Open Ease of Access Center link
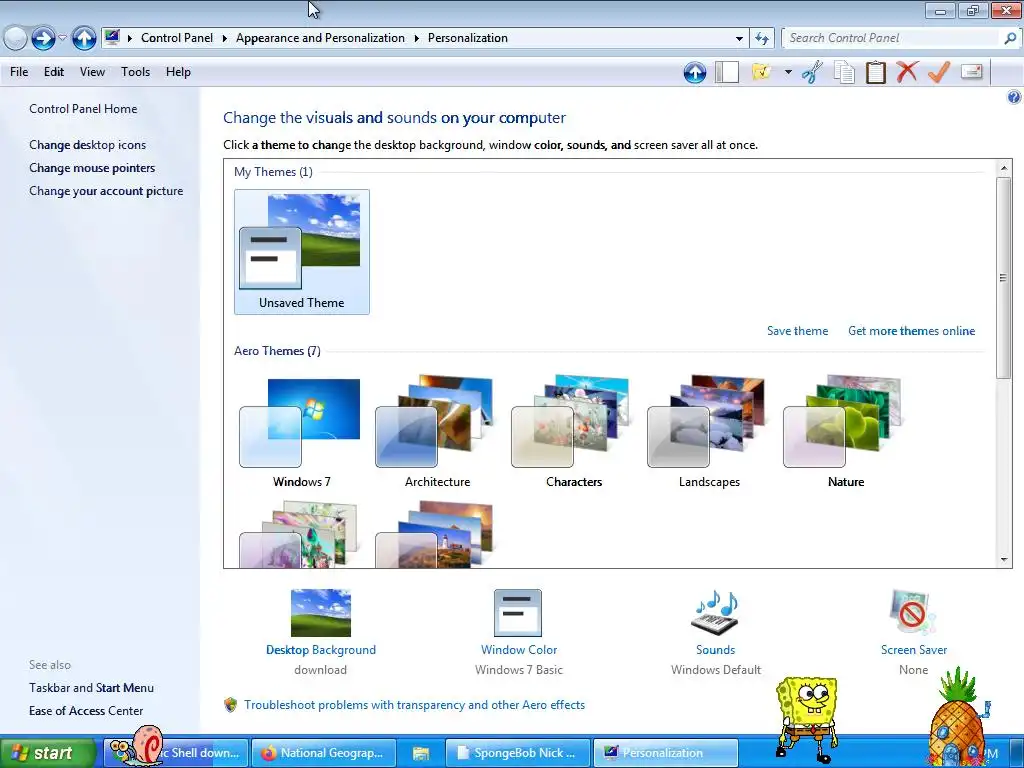 (86, 711)
